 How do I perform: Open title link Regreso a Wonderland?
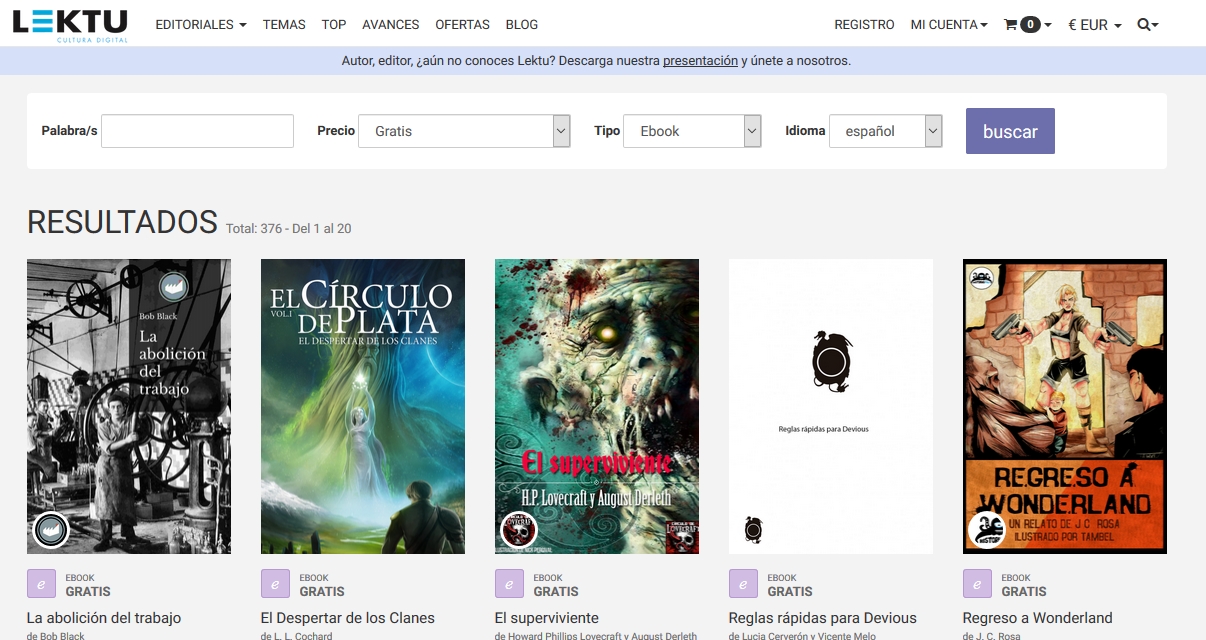[x=1038, y=618]
